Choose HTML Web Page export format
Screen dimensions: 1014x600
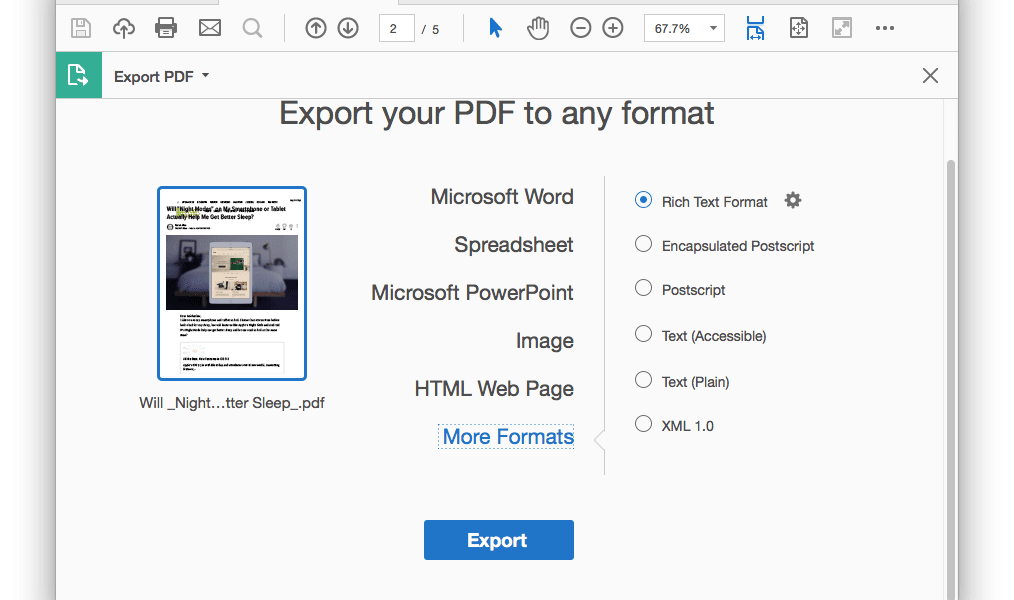click(494, 389)
